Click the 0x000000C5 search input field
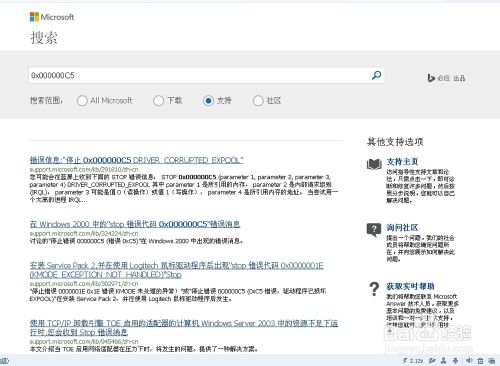Viewport: 500px width, 366px height. coord(199,75)
